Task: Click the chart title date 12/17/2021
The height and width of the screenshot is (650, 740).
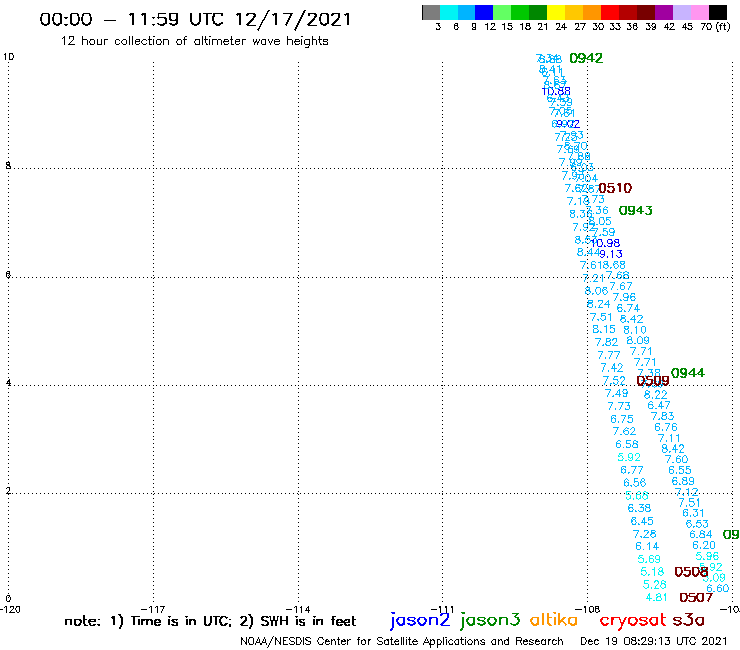Action: pos(293,19)
